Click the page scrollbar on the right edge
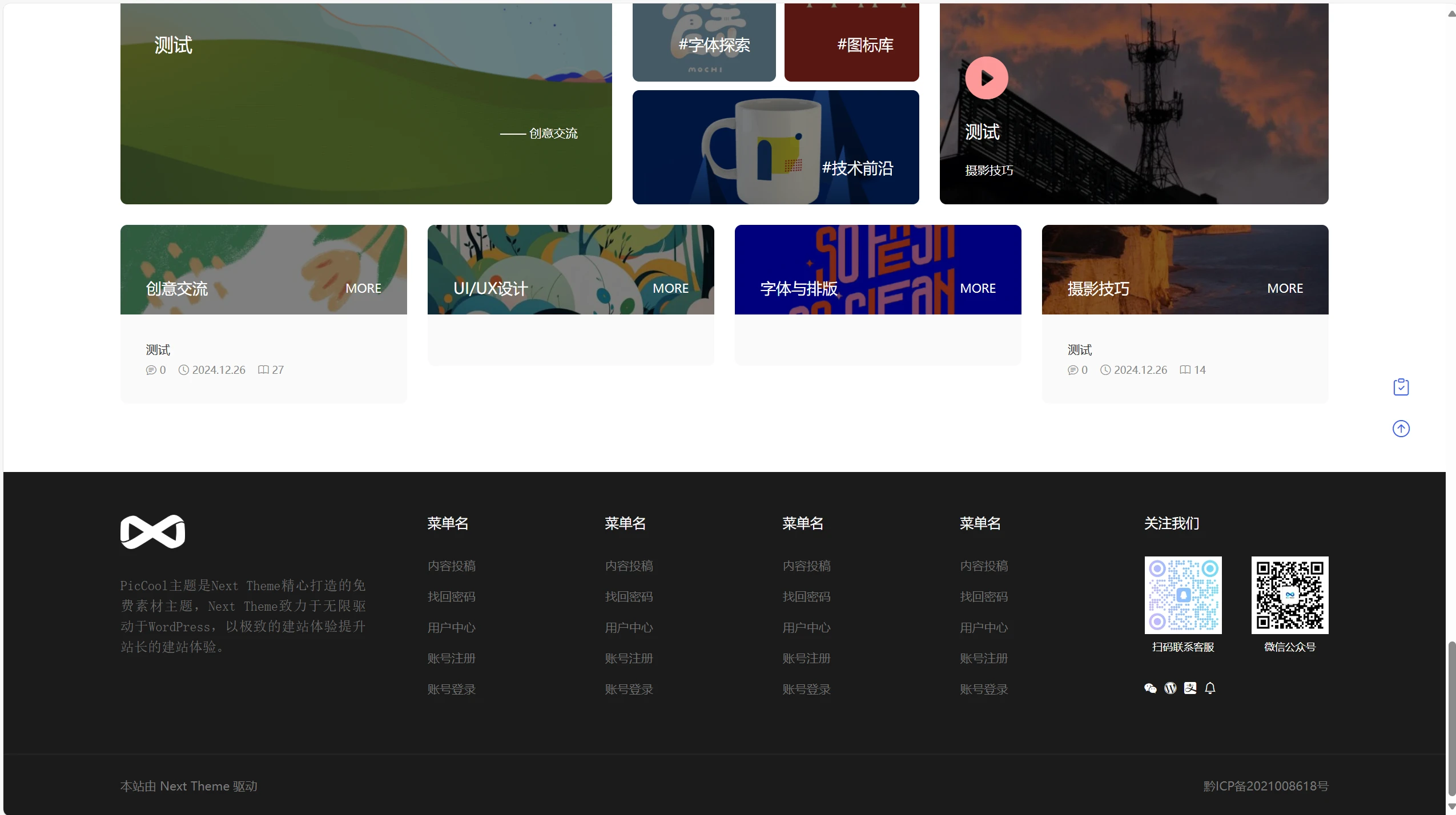This screenshot has height=815, width=1456. pos(1451,713)
